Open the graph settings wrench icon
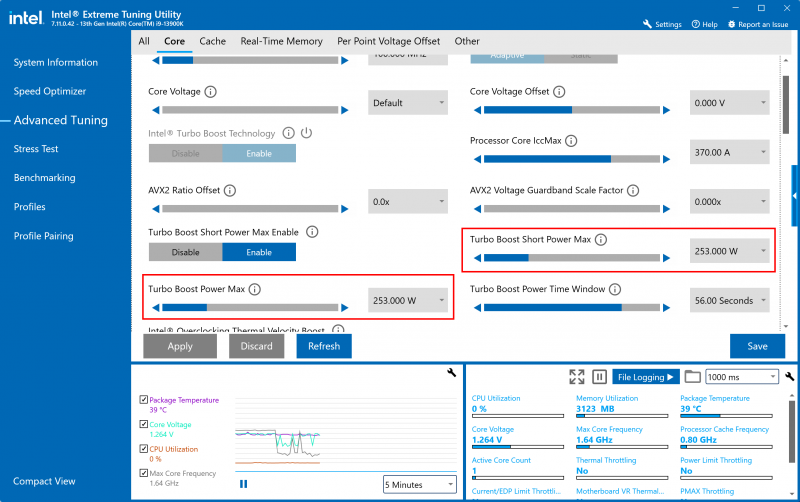The image size is (800, 502). pos(451,373)
